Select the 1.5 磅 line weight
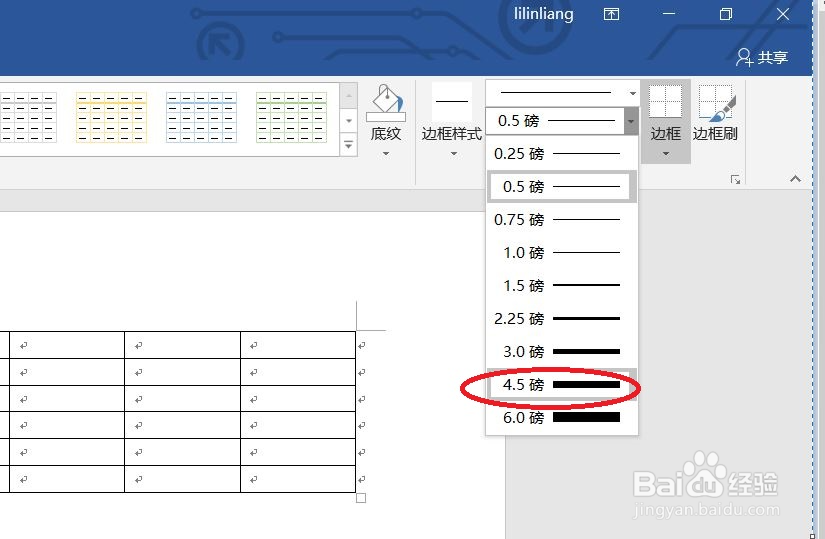The height and width of the screenshot is (539, 825). click(x=561, y=285)
